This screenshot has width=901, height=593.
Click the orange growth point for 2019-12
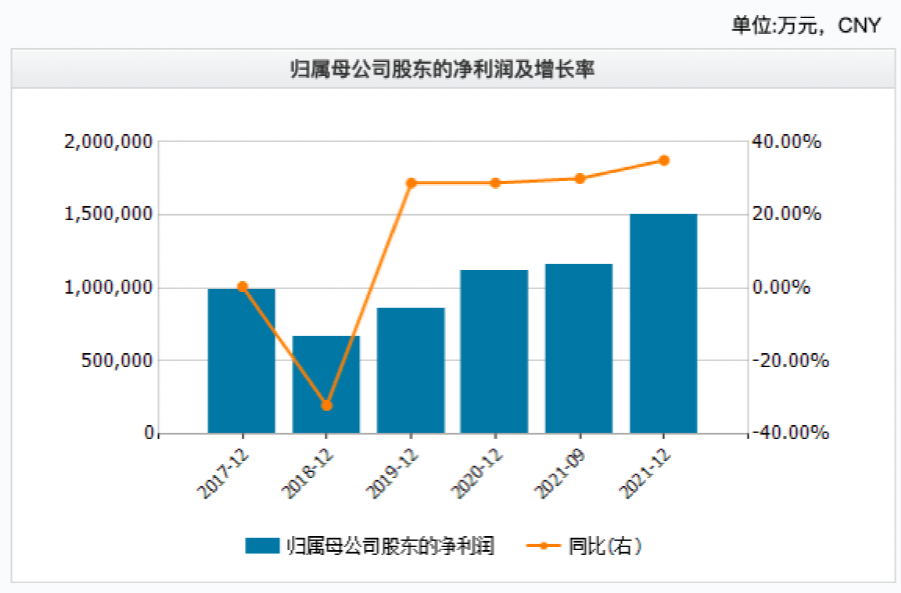411,183
